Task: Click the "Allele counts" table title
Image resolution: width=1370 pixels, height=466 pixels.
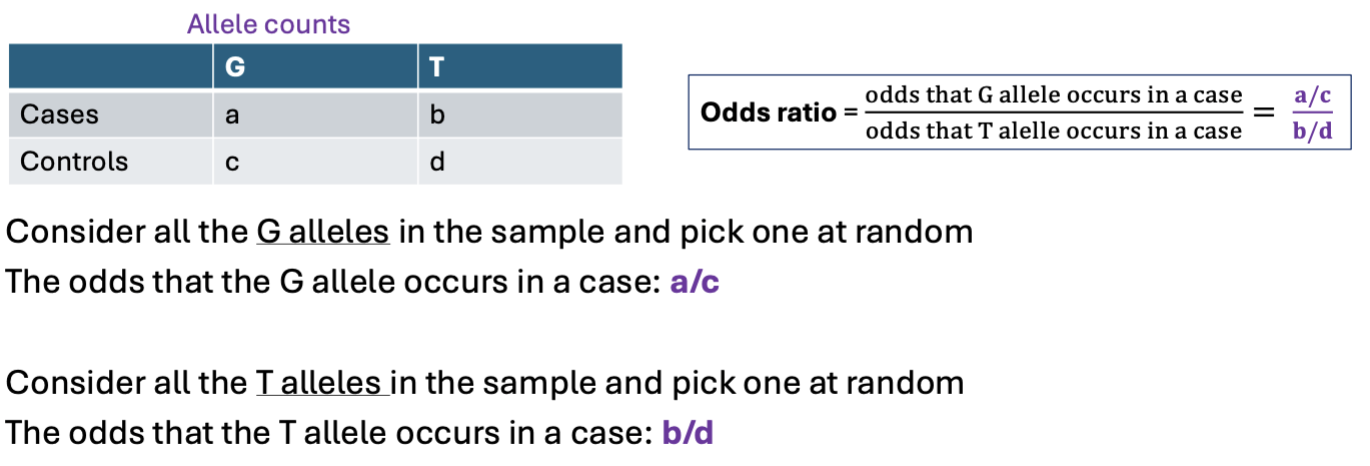Action: point(268,24)
